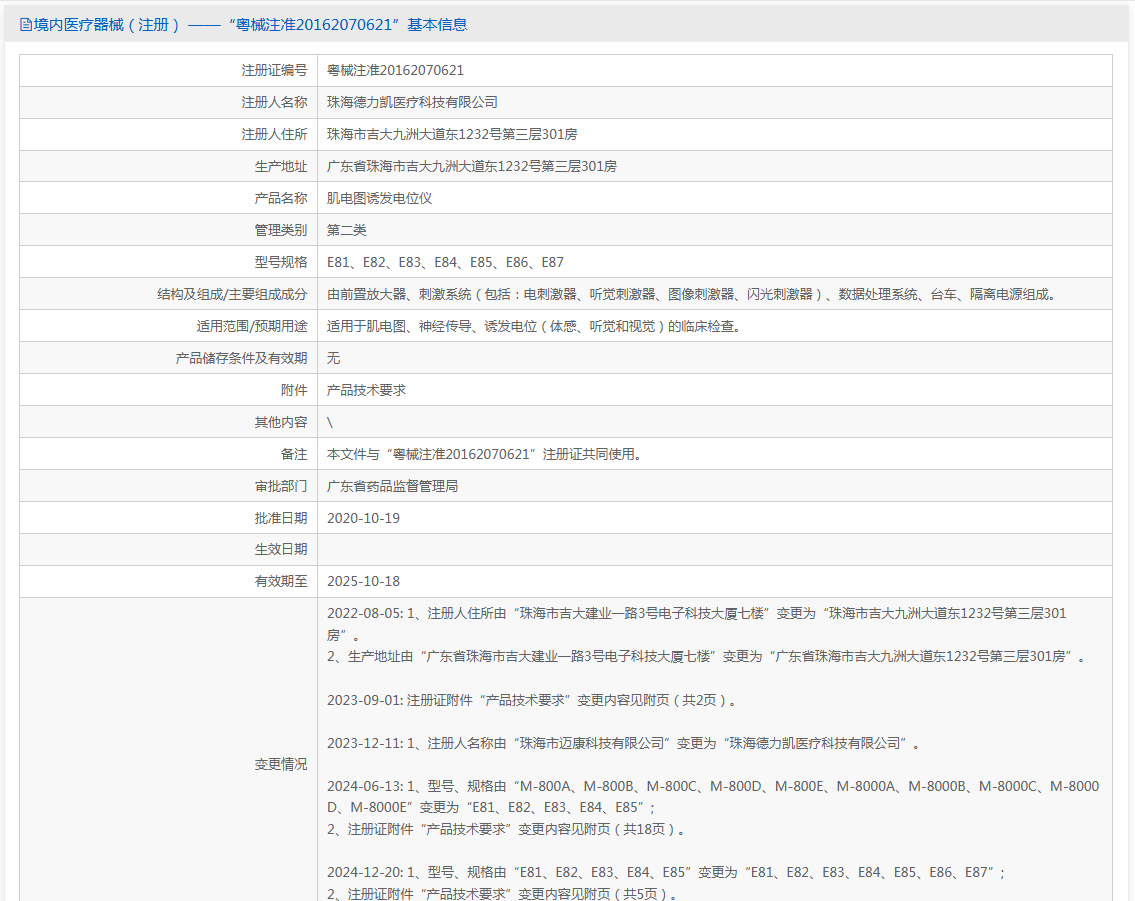The height and width of the screenshot is (901, 1135).
Task: Click the 生产地址 label cell
Action: pos(169,166)
